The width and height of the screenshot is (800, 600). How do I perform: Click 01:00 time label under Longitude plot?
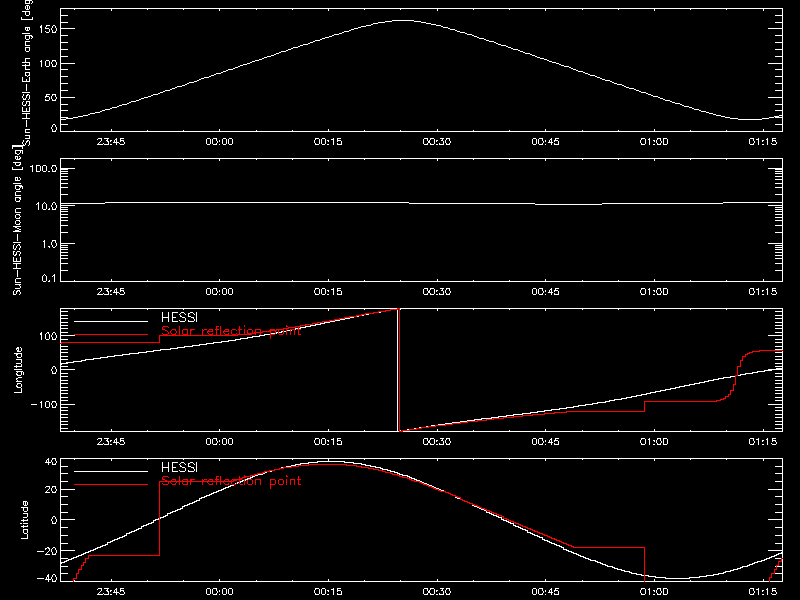click(654, 442)
